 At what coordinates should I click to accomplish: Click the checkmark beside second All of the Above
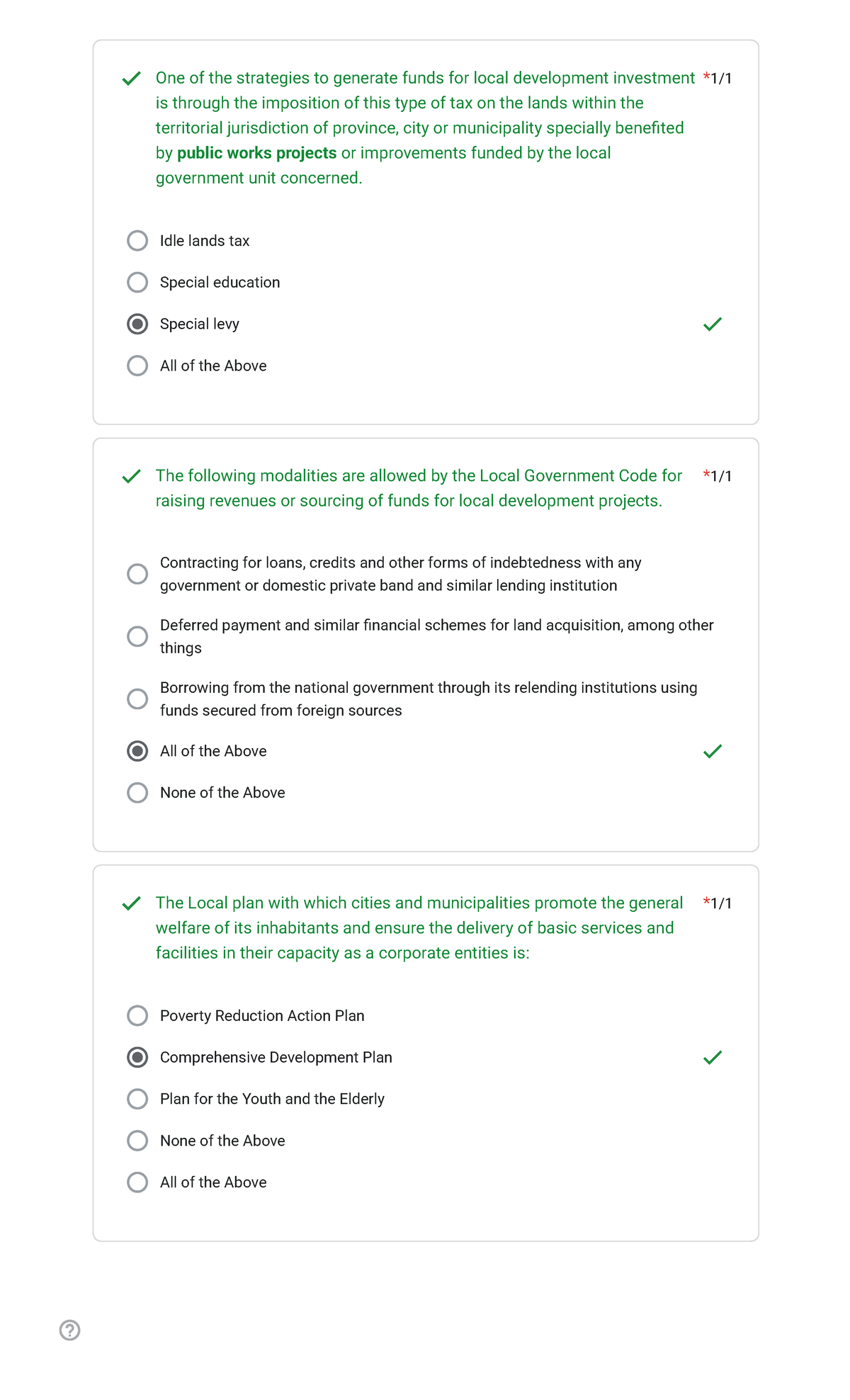click(712, 751)
